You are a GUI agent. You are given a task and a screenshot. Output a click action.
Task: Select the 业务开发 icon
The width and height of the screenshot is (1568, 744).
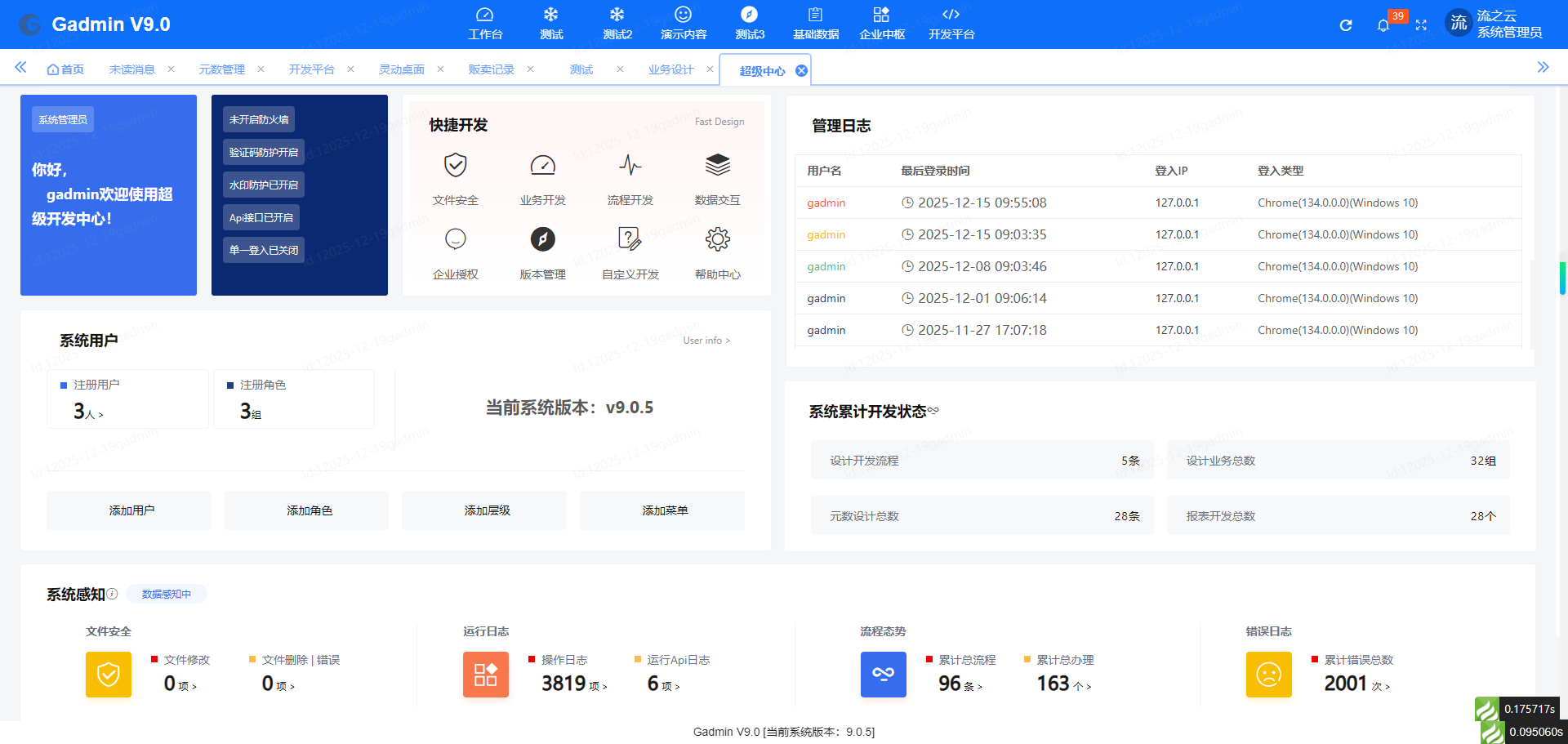tap(542, 165)
